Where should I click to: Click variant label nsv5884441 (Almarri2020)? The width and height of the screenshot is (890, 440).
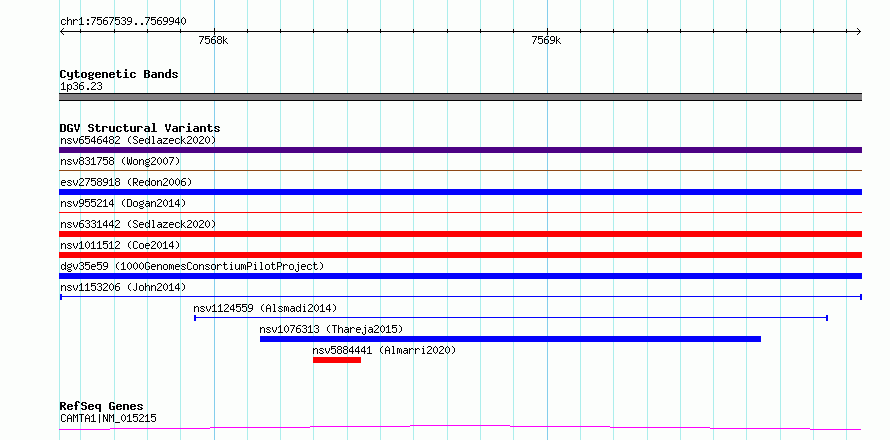click(x=384, y=350)
